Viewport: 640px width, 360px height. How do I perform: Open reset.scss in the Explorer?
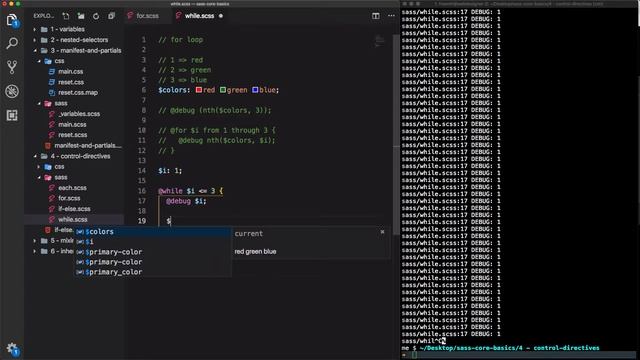[x=73, y=135]
